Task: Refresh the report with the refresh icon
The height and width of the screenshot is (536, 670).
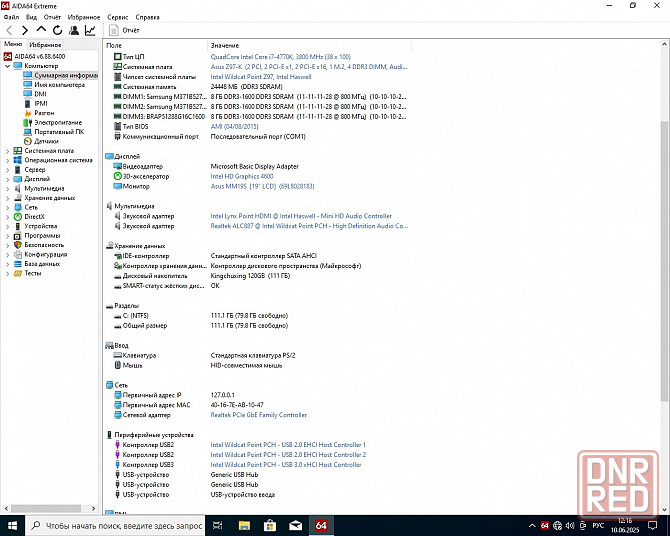Action: 57,30
